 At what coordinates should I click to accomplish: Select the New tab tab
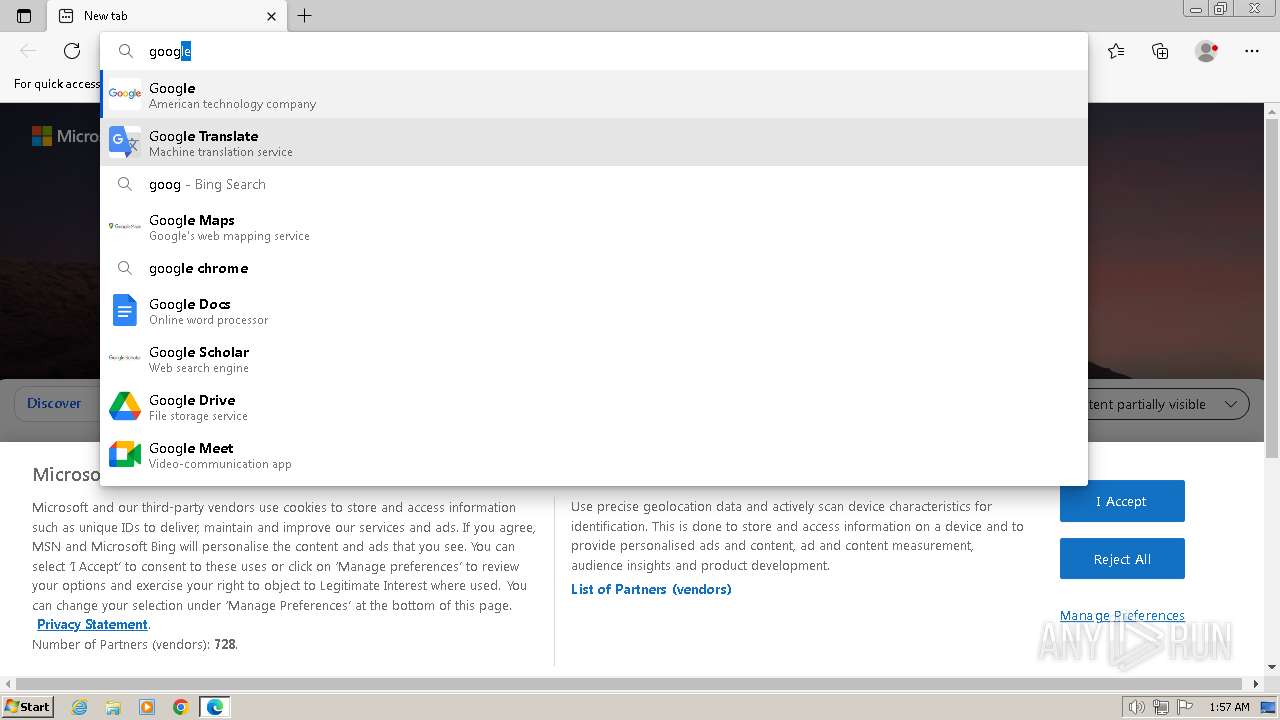[168, 16]
